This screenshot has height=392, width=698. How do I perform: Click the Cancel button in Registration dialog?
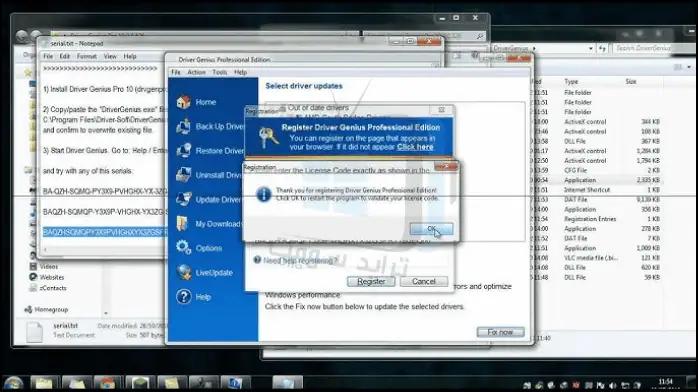coord(424,281)
